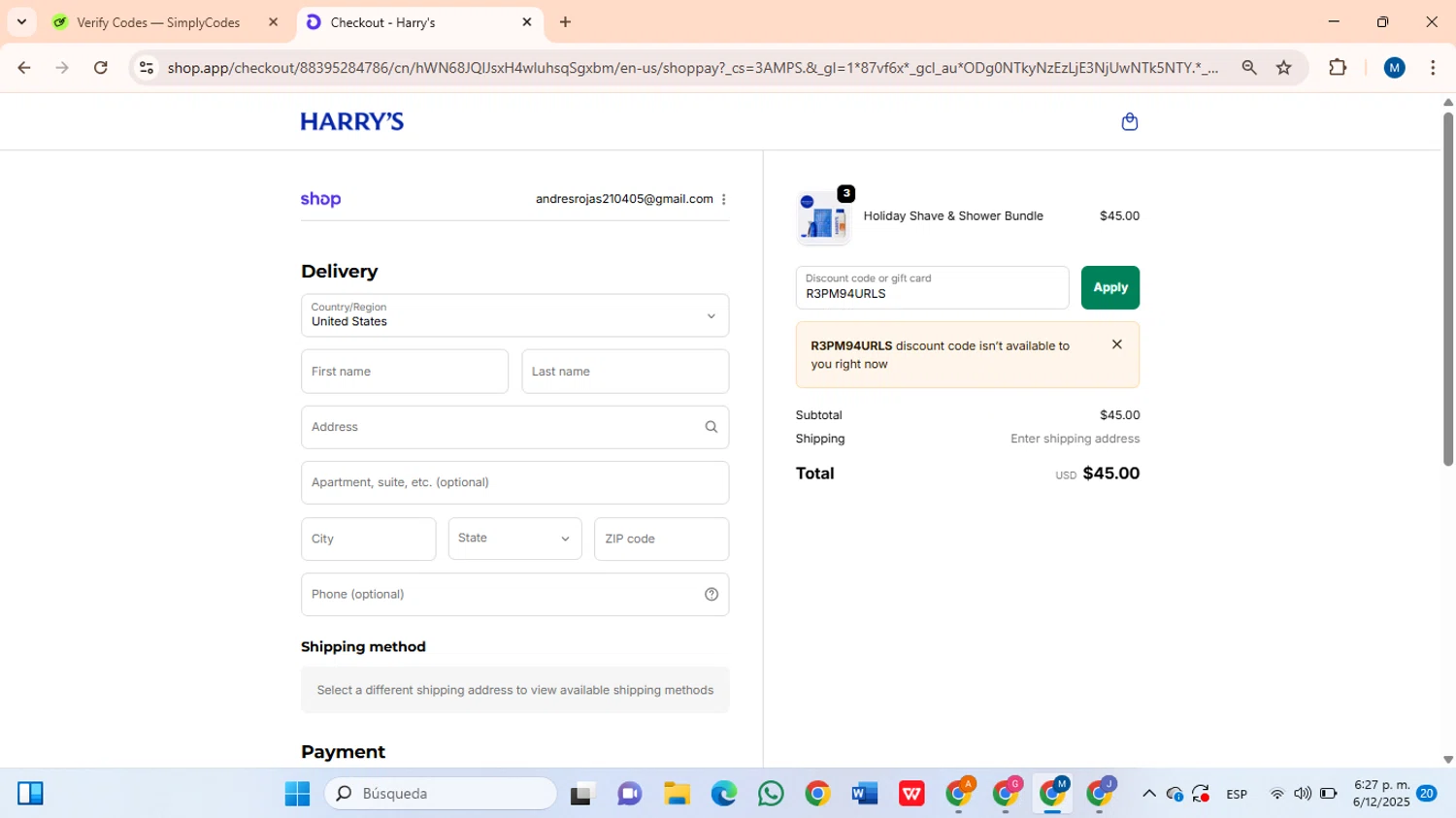Screen dimensions: 1456x818
Task: Click the taskbar Búsqueda search box
Action: [441, 794]
